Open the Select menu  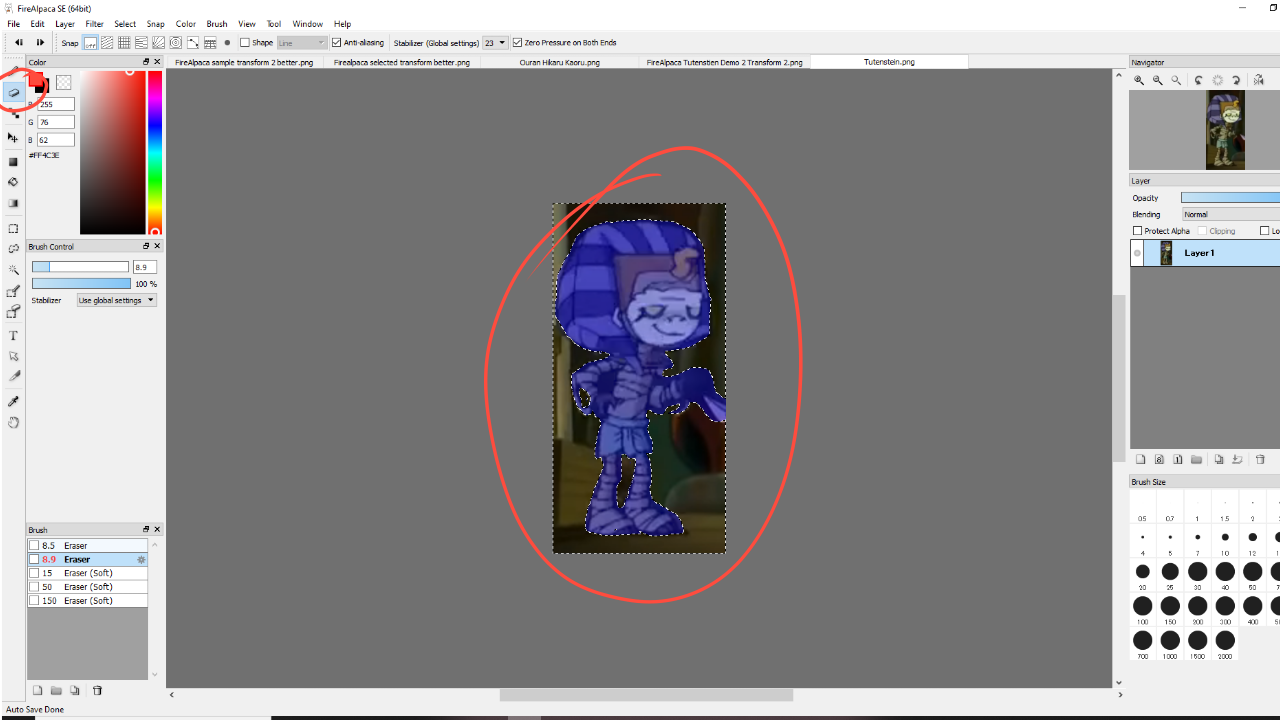pyautogui.click(x=125, y=24)
